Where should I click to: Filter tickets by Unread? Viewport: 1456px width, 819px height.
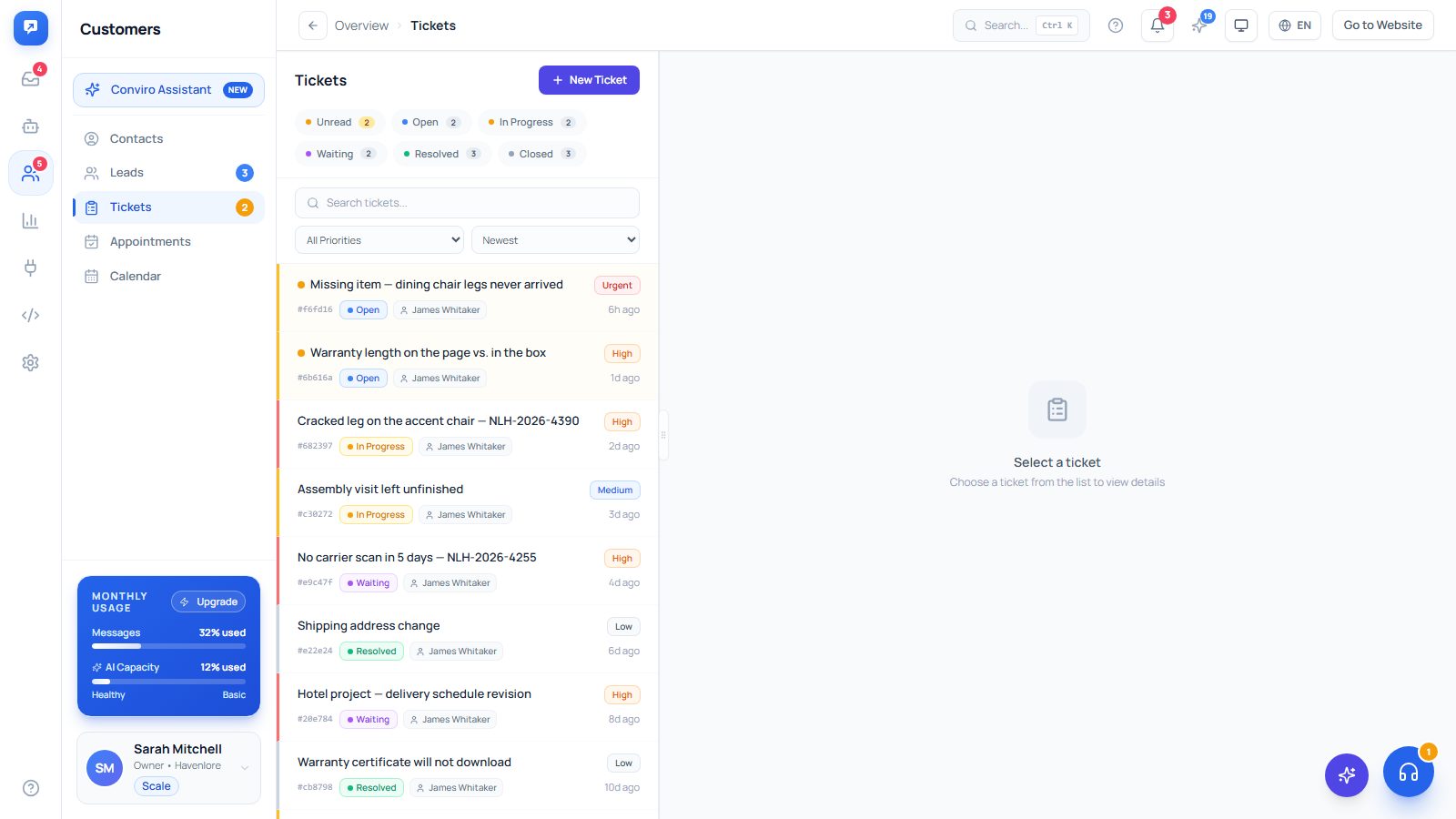pos(339,123)
